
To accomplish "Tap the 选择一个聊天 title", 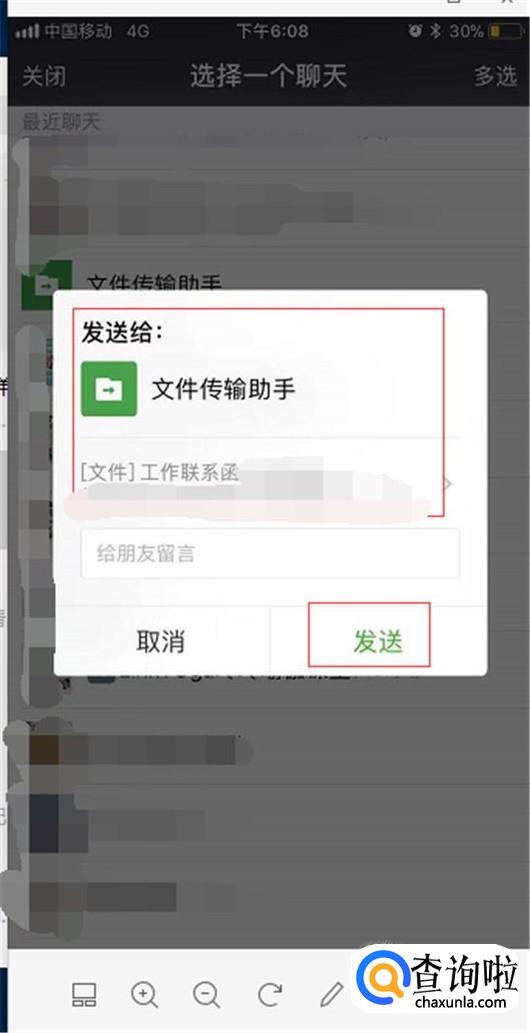I will point(268,76).
